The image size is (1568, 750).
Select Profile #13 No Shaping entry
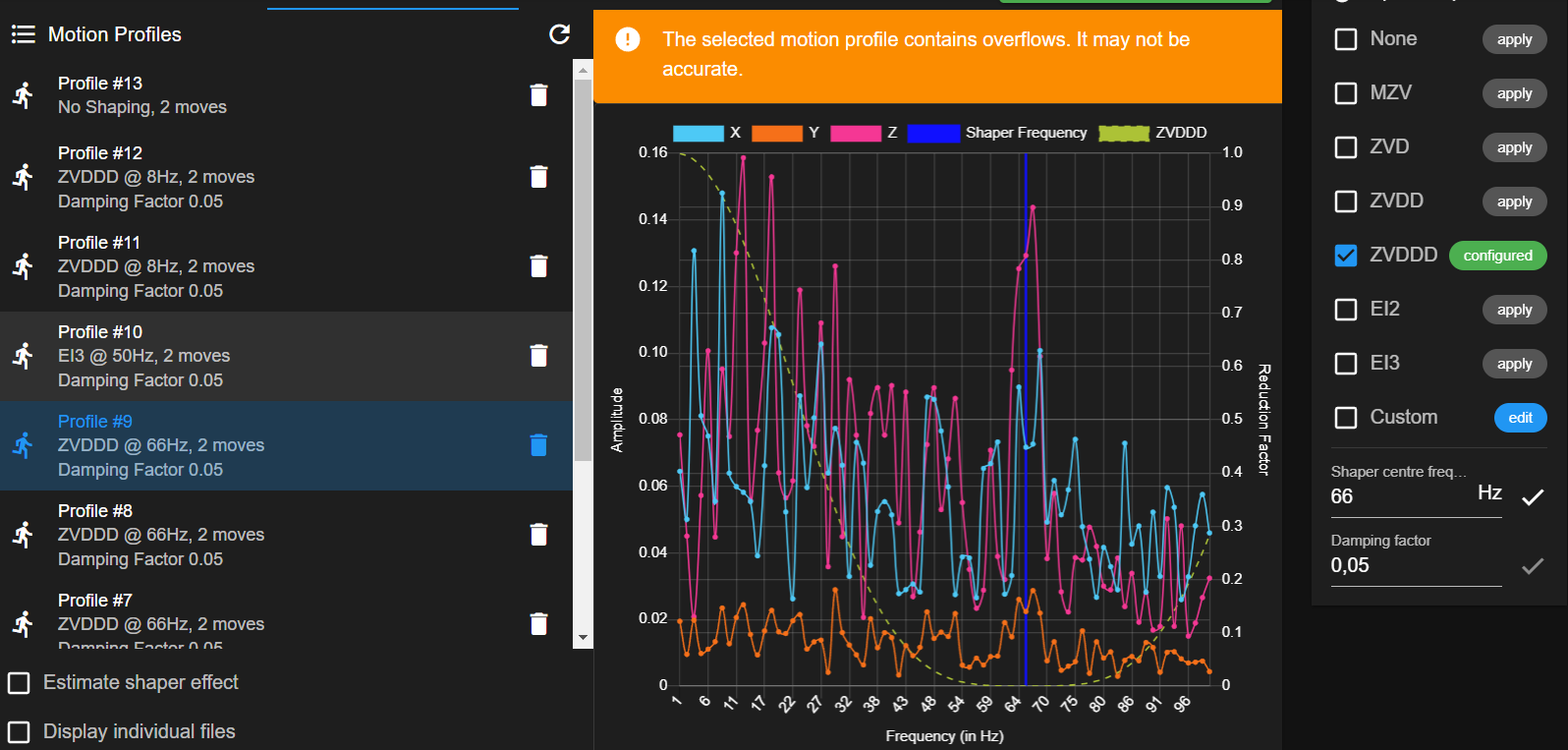click(286, 95)
